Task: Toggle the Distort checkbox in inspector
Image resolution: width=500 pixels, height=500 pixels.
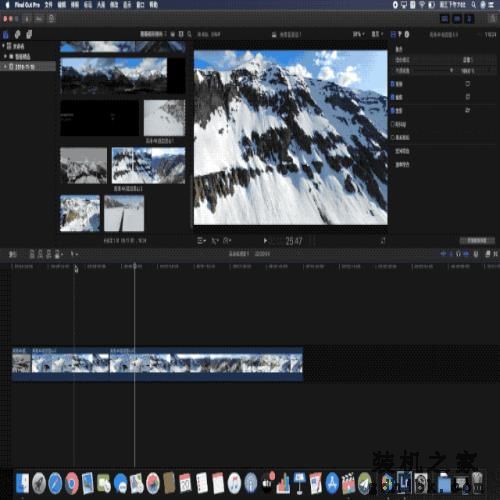Action: point(393,110)
